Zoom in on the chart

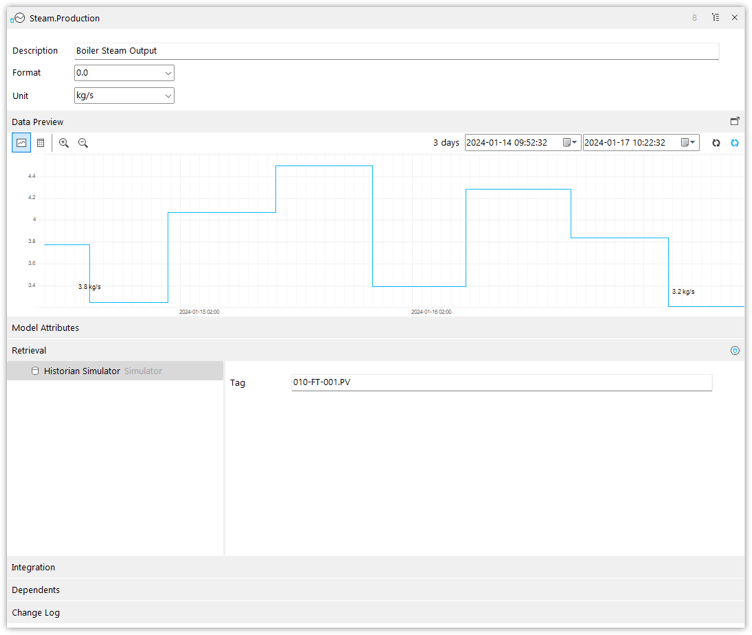pyautogui.click(x=64, y=143)
